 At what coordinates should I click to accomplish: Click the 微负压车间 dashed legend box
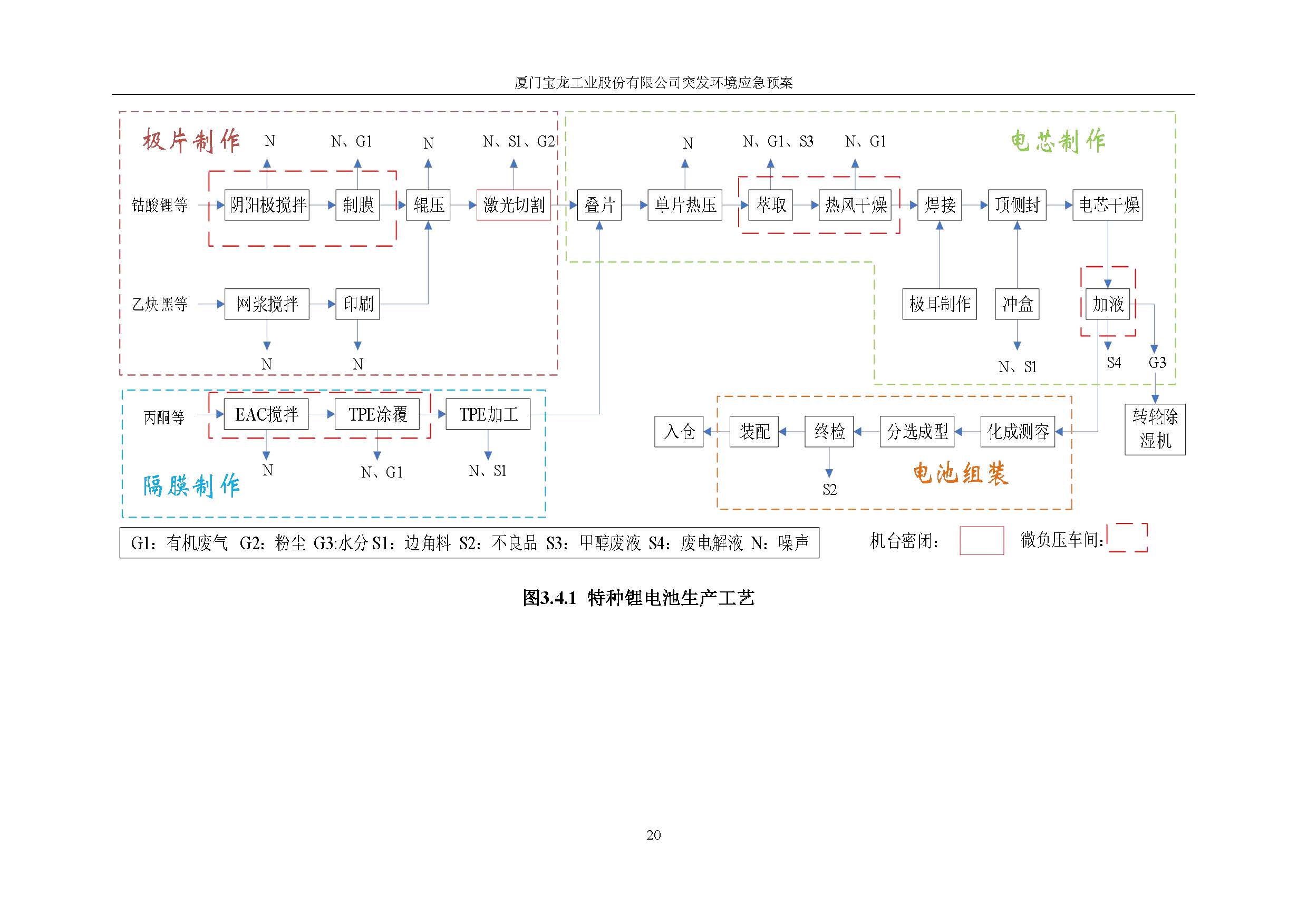point(1128,538)
